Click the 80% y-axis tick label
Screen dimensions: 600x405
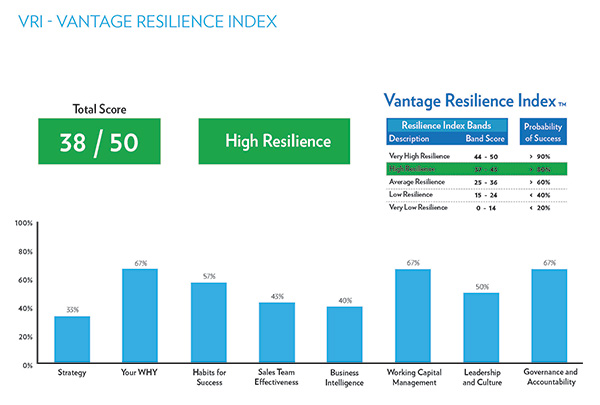25,251
